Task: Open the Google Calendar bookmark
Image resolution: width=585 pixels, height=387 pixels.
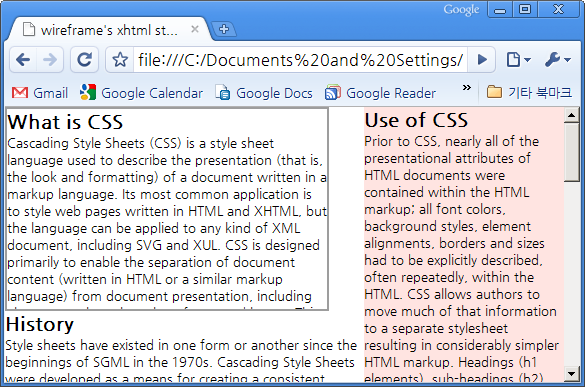Action: tap(141, 93)
